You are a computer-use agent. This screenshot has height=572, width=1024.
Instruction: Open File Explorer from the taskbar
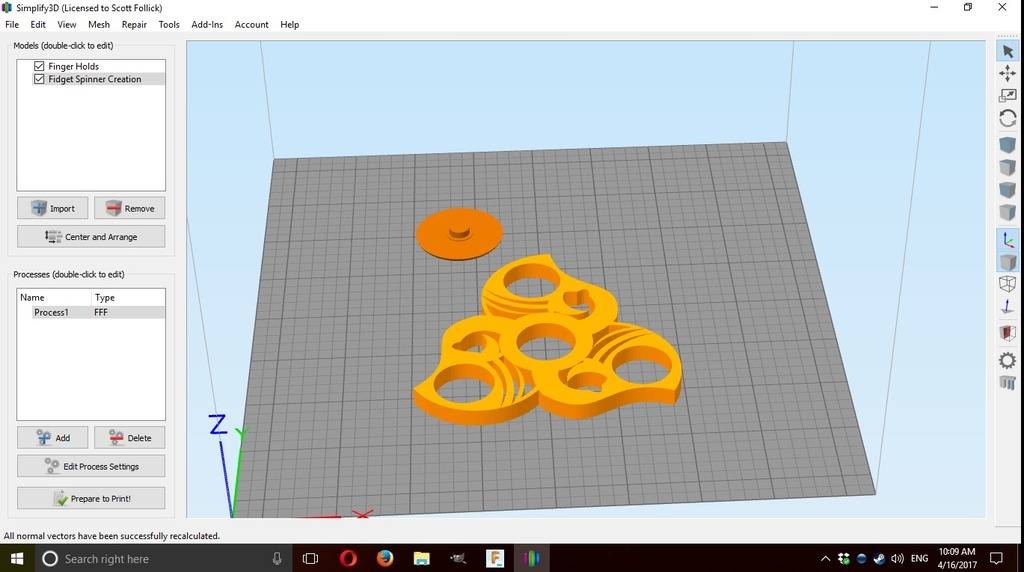[421, 558]
